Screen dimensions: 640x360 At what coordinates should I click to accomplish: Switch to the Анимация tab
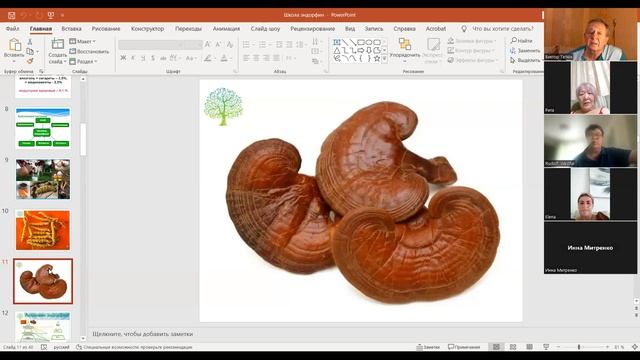point(226,29)
